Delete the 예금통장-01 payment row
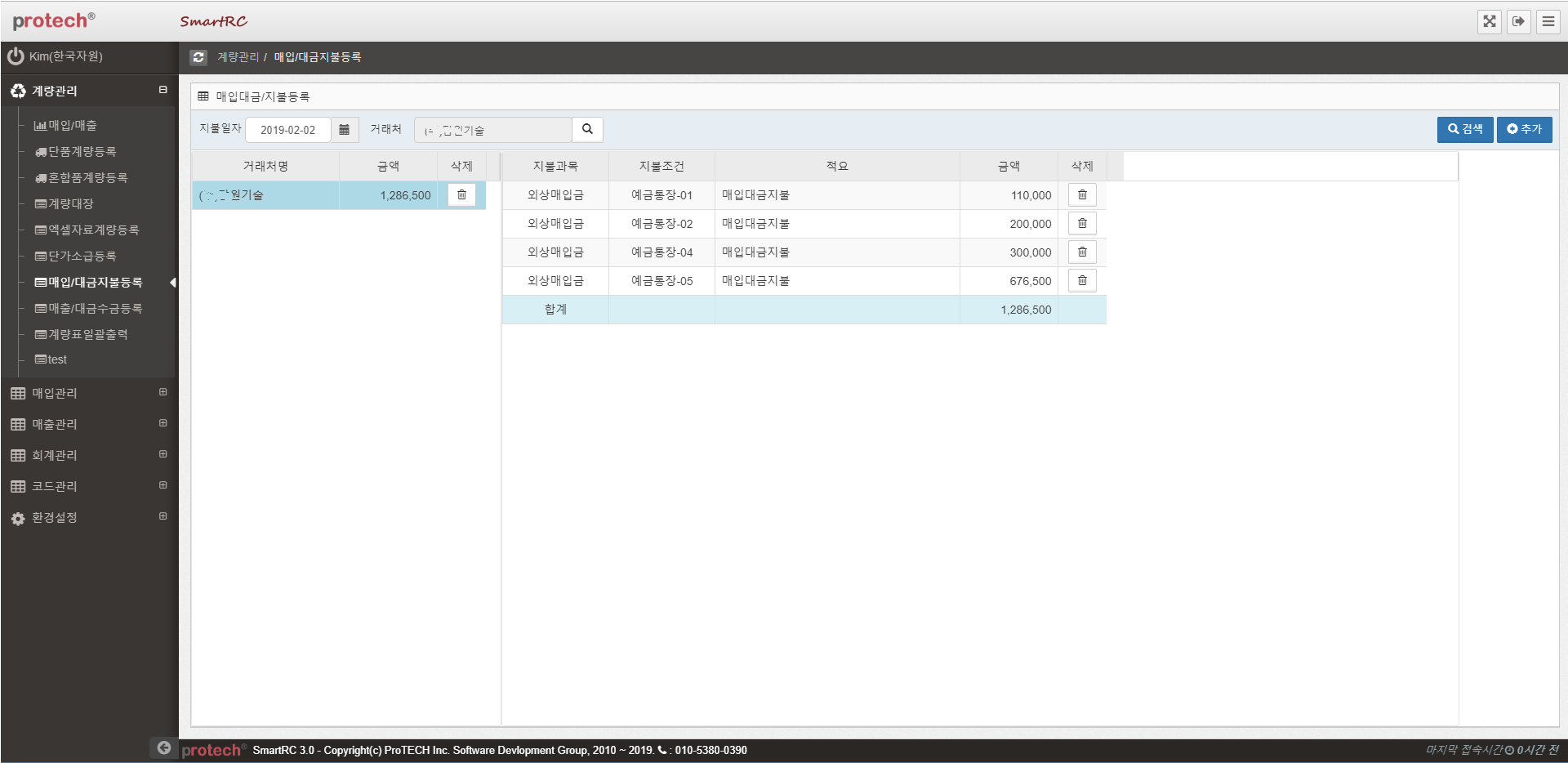 [x=1082, y=195]
